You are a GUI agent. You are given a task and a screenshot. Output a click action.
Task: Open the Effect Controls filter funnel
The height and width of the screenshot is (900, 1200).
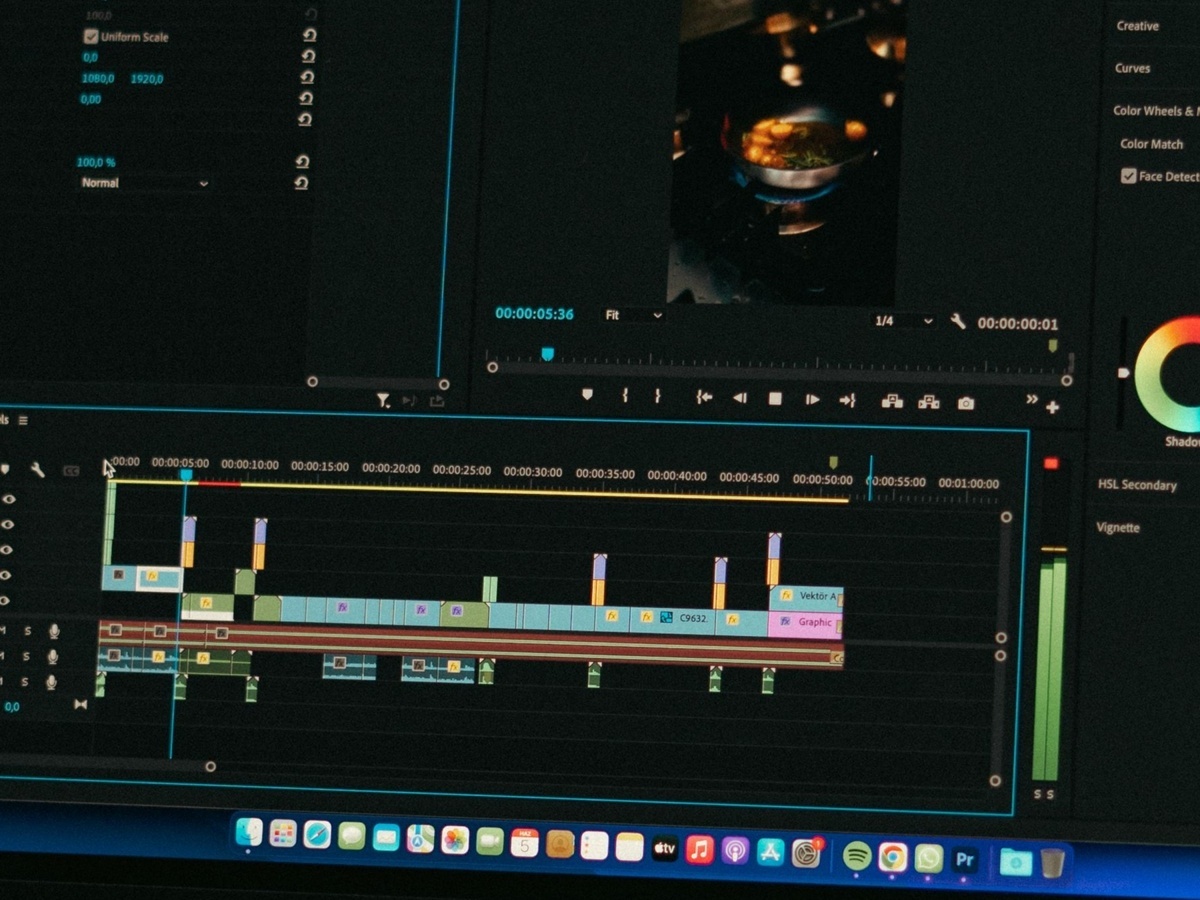[383, 401]
